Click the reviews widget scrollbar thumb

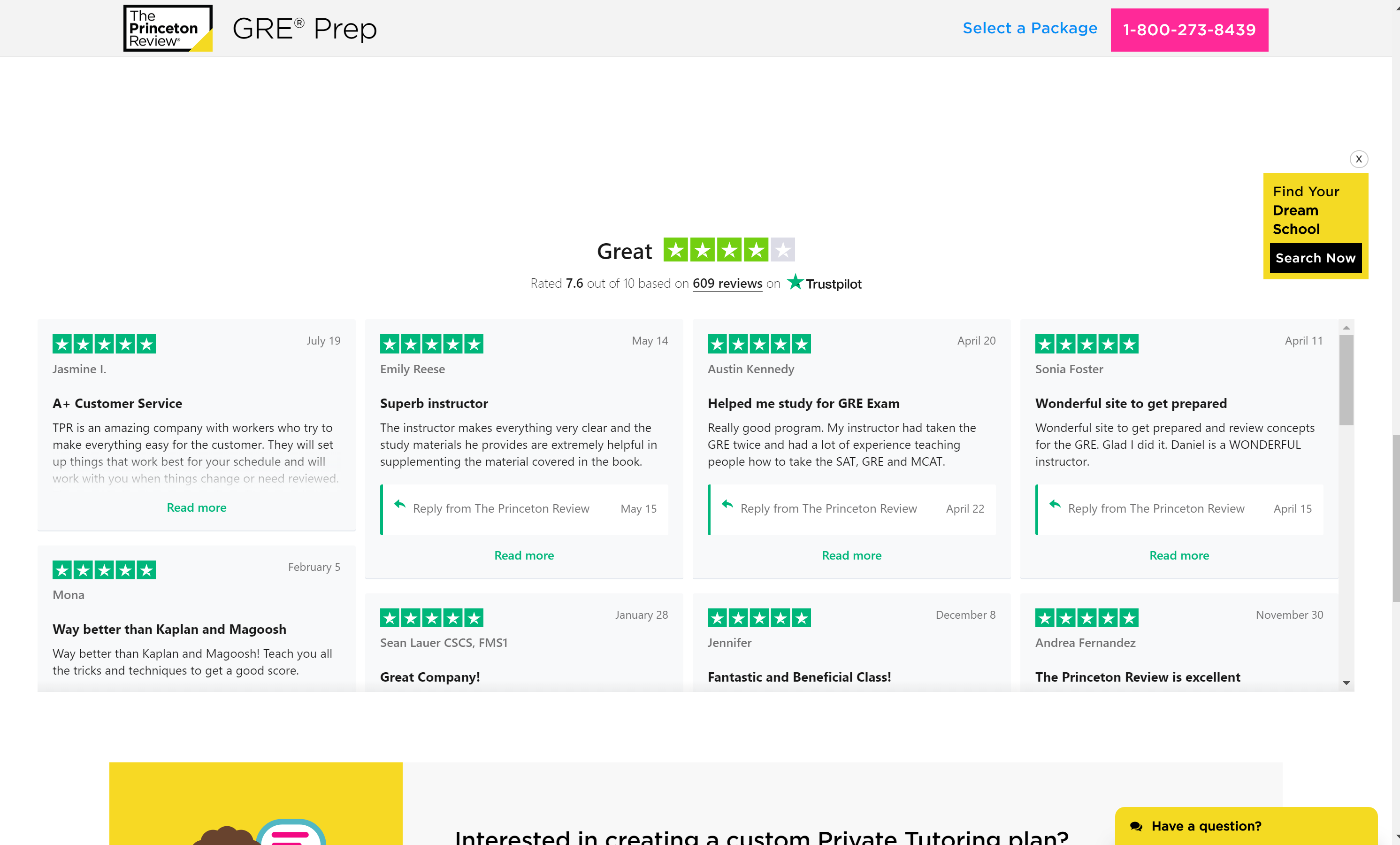point(1346,380)
